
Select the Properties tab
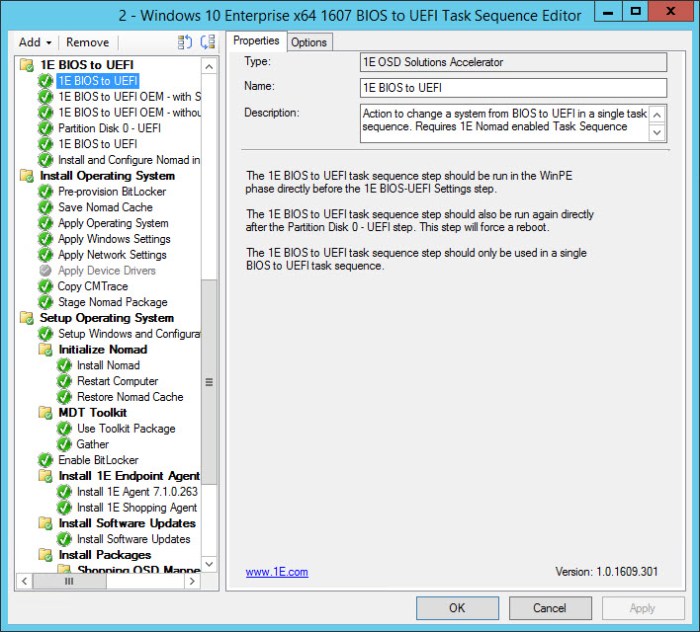(256, 41)
